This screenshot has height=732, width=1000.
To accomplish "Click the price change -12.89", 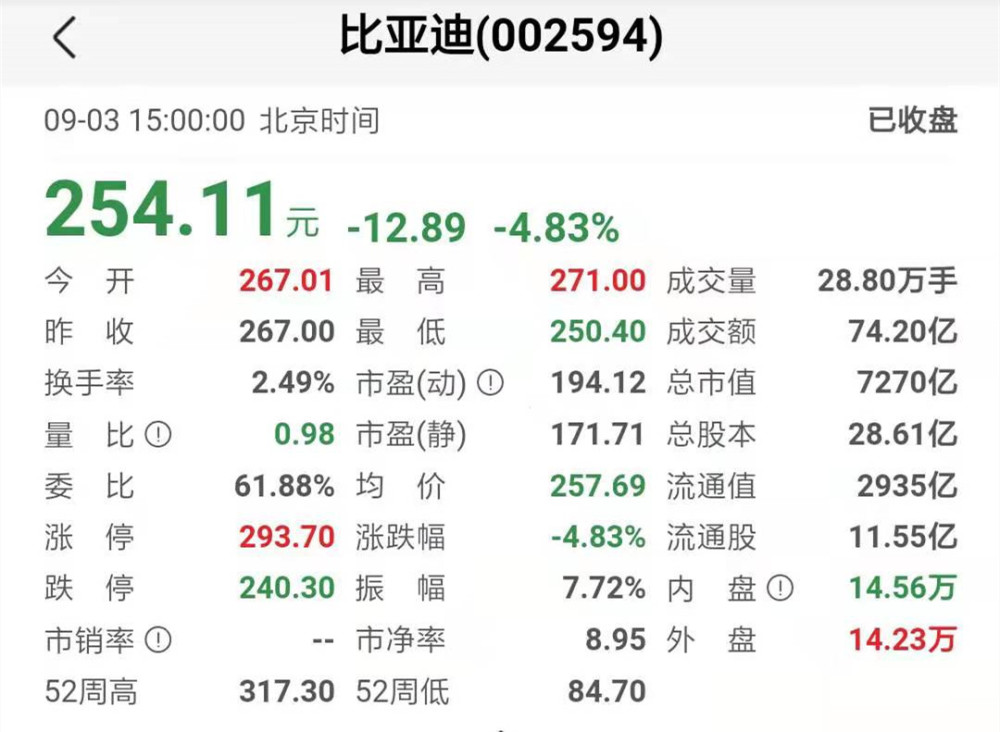I will pos(406,228).
